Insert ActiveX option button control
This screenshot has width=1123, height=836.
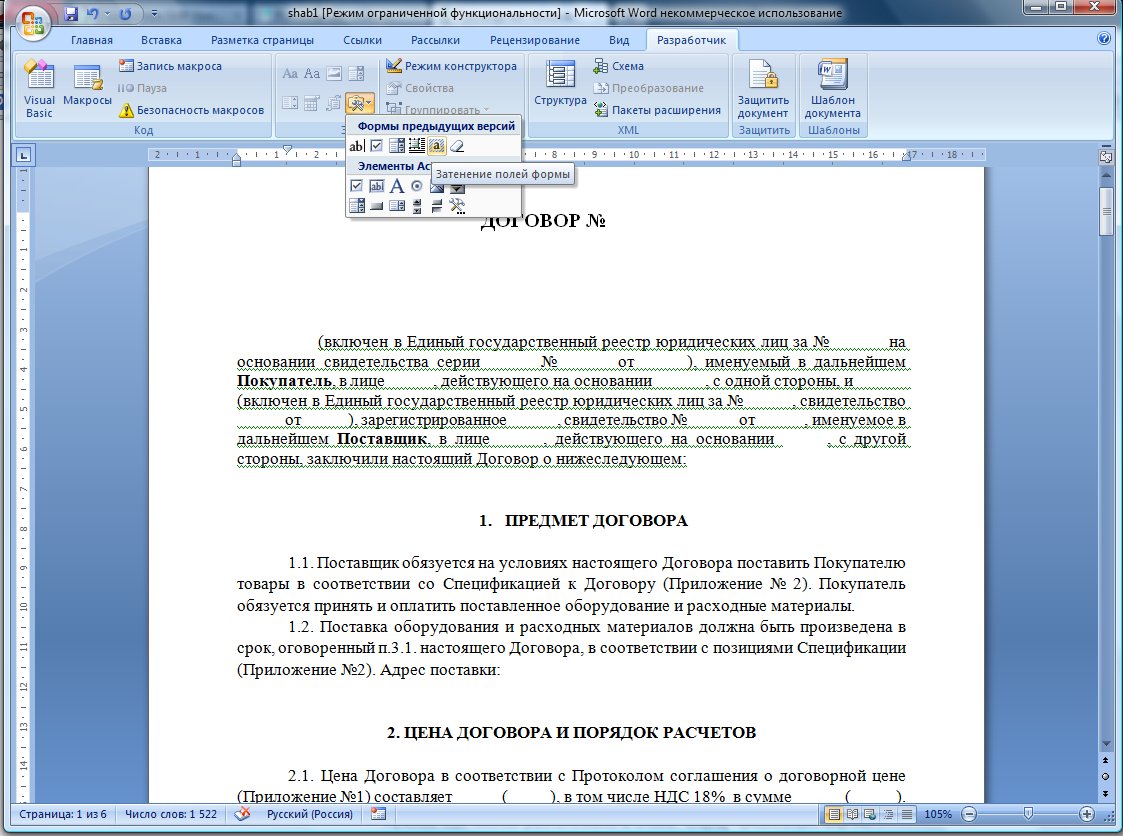[417, 185]
